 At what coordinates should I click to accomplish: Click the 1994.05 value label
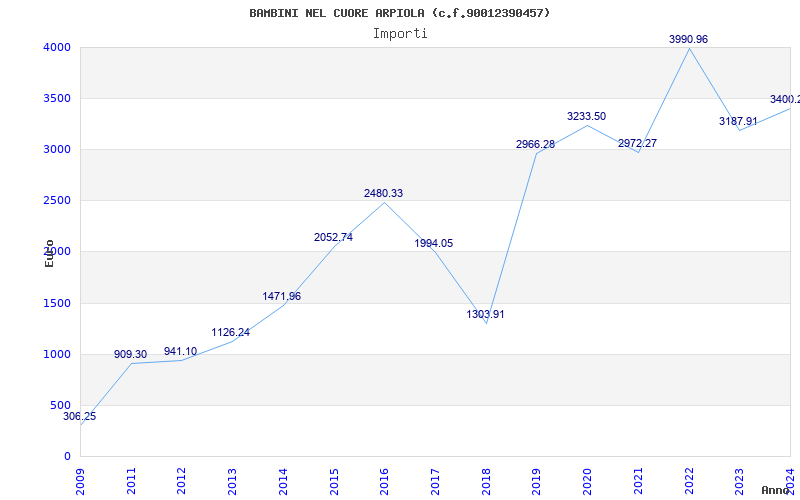click(x=434, y=243)
